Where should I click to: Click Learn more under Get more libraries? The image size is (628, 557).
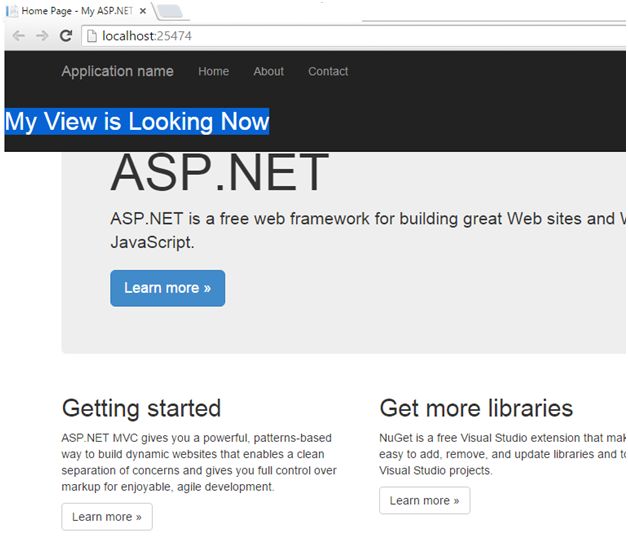(x=424, y=500)
